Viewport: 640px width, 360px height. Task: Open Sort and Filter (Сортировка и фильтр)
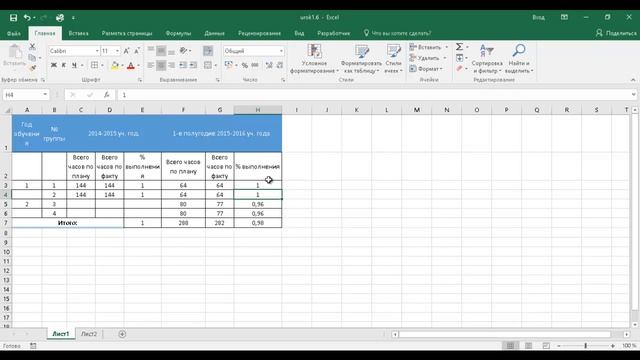pyautogui.click(x=487, y=59)
